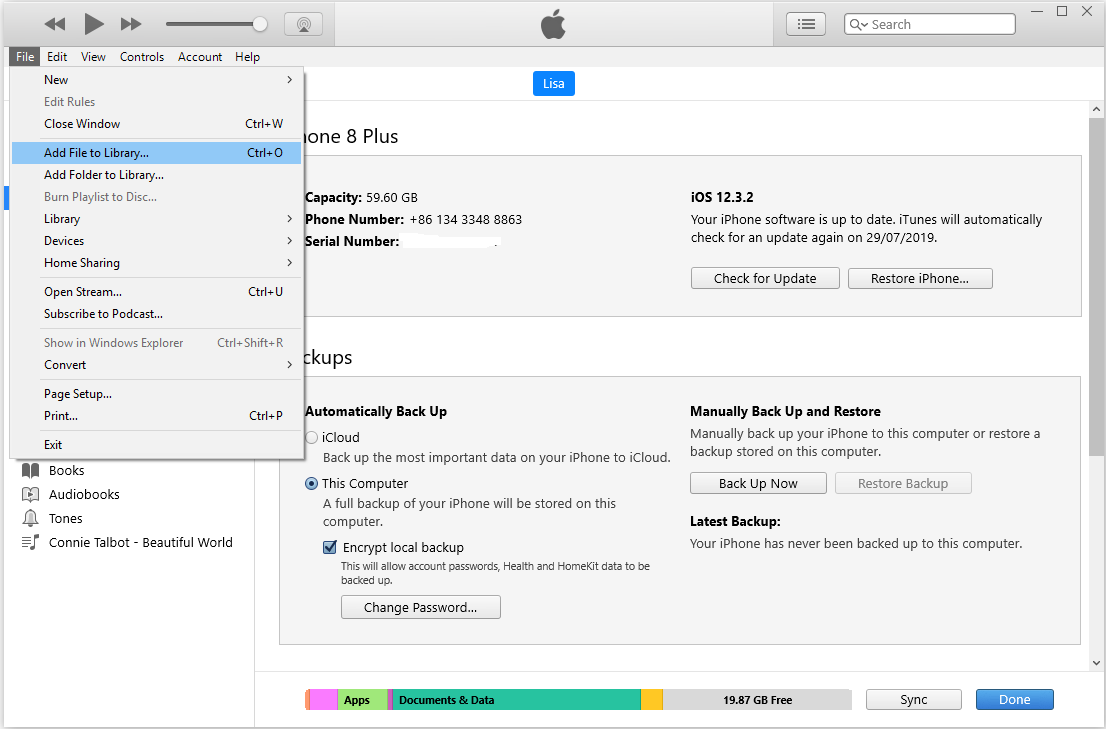Select iCloud backup radio button
The width and height of the screenshot is (1106, 729).
[x=311, y=437]
